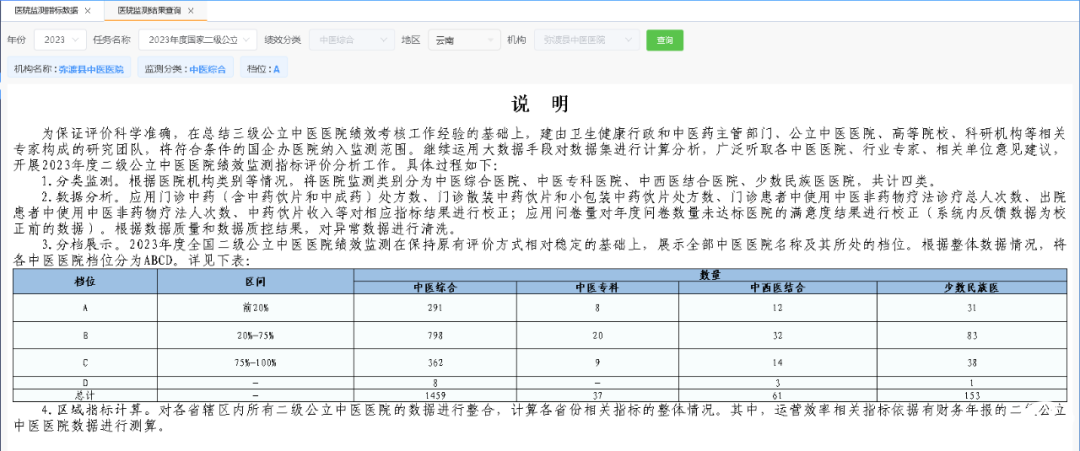
Task: Click the value 291 in the table
Action: 434,308
